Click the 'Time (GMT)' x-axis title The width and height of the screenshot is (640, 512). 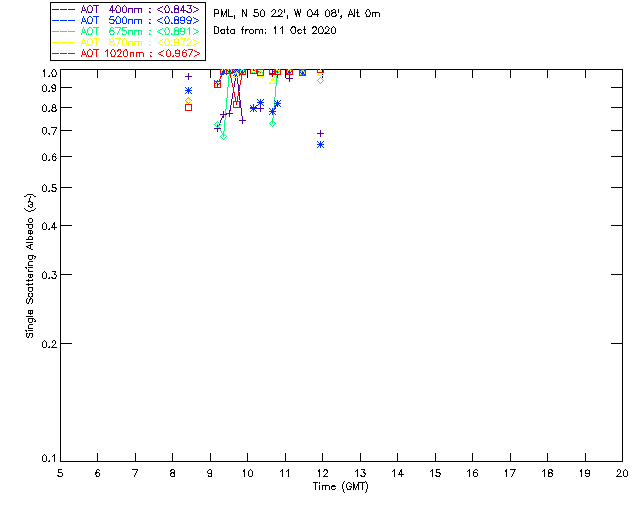tap(340, 487)
